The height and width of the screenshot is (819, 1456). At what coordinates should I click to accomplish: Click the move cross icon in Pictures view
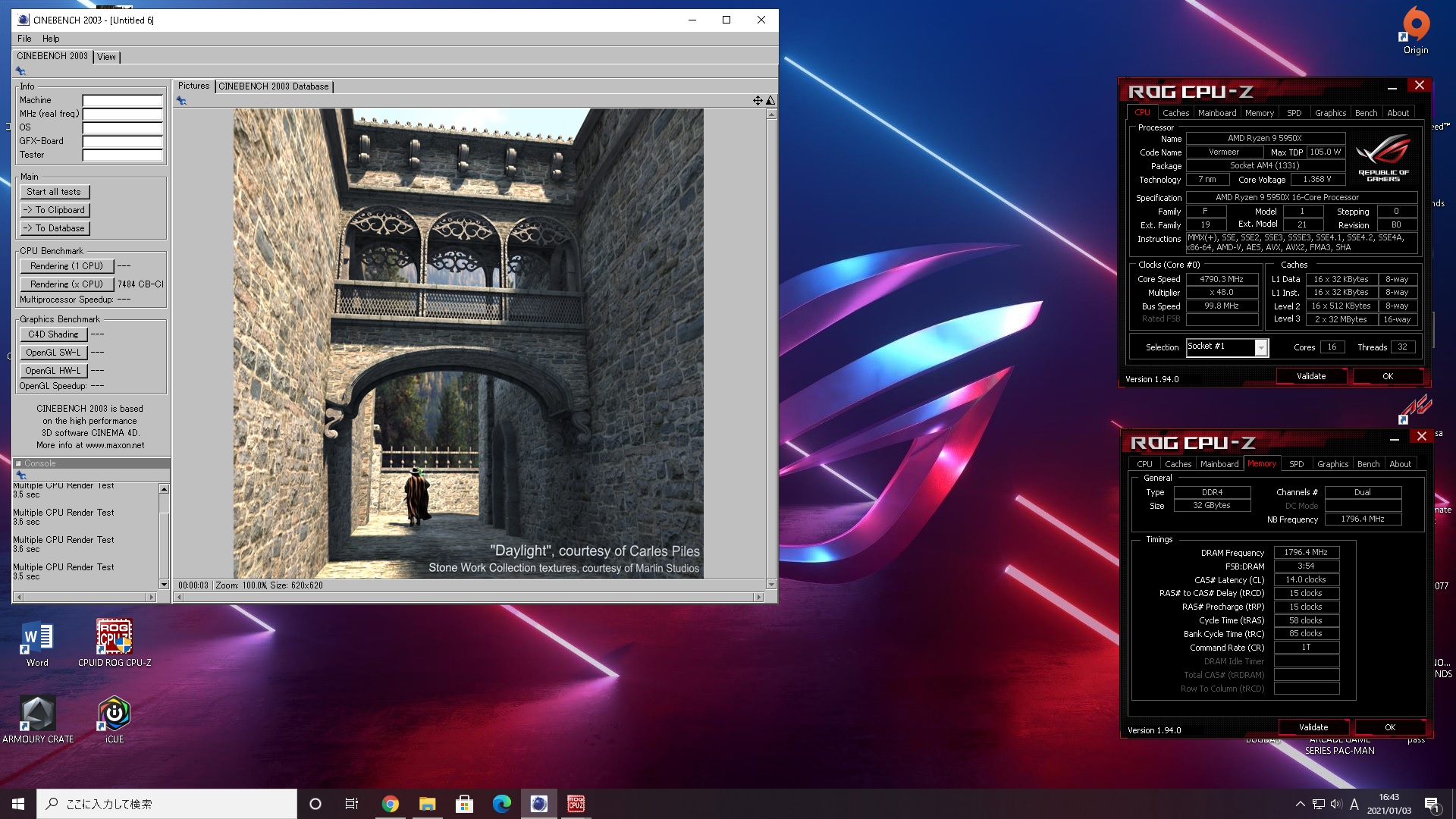tap(758, 100)
